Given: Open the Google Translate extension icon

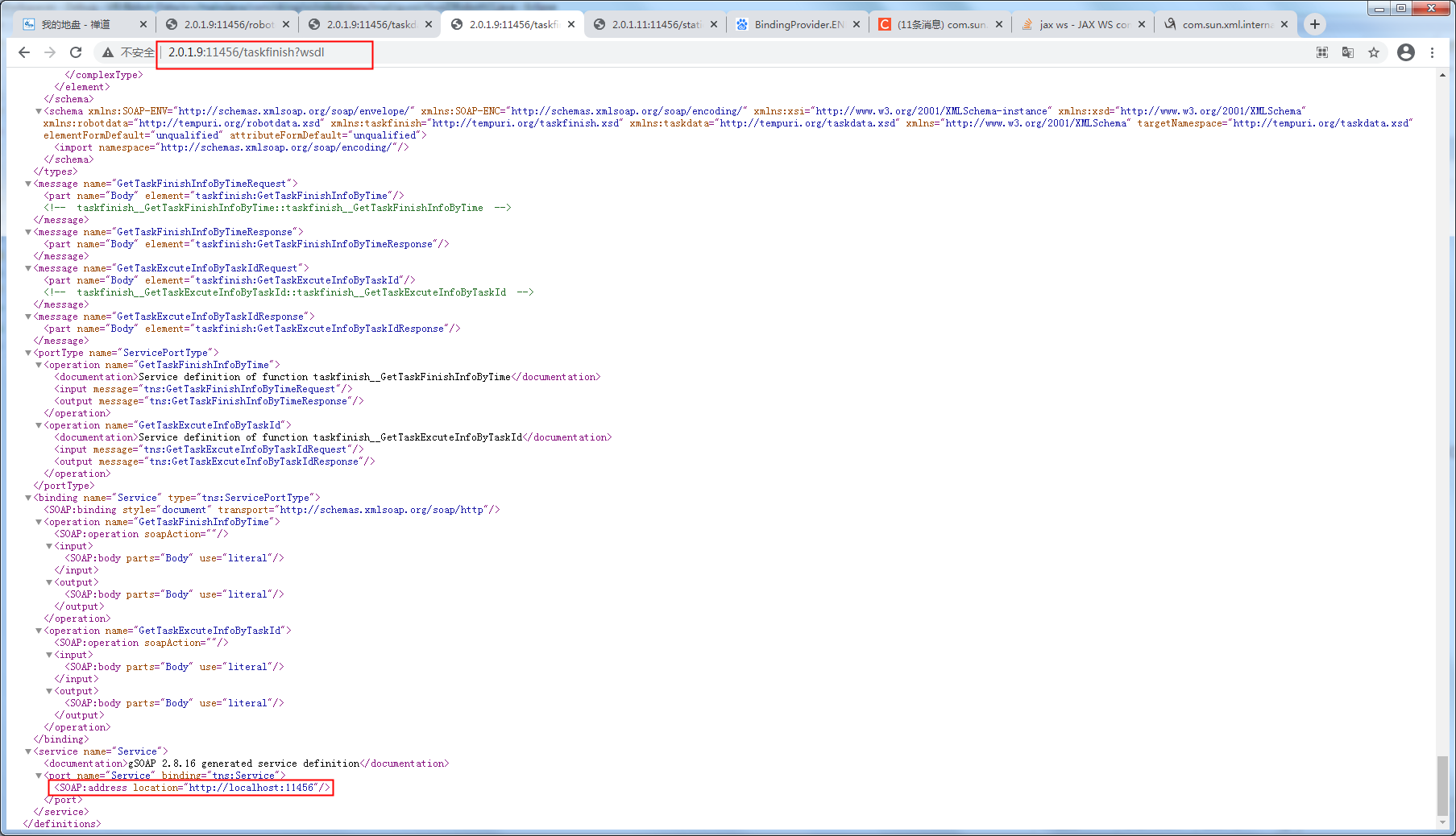Looking at the screenshot, I should pyautogui.click(x=1347, y=52).
